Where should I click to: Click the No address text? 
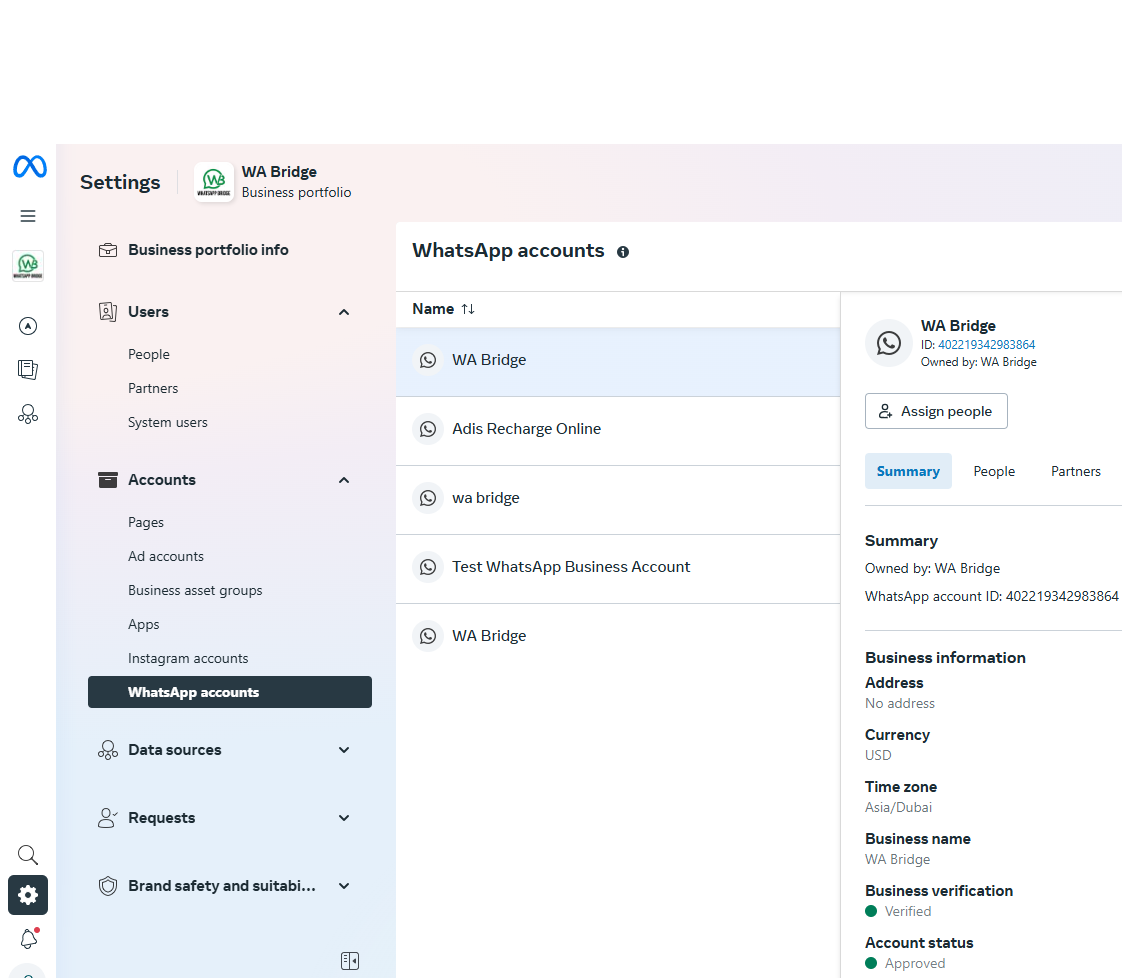(899, 703)
